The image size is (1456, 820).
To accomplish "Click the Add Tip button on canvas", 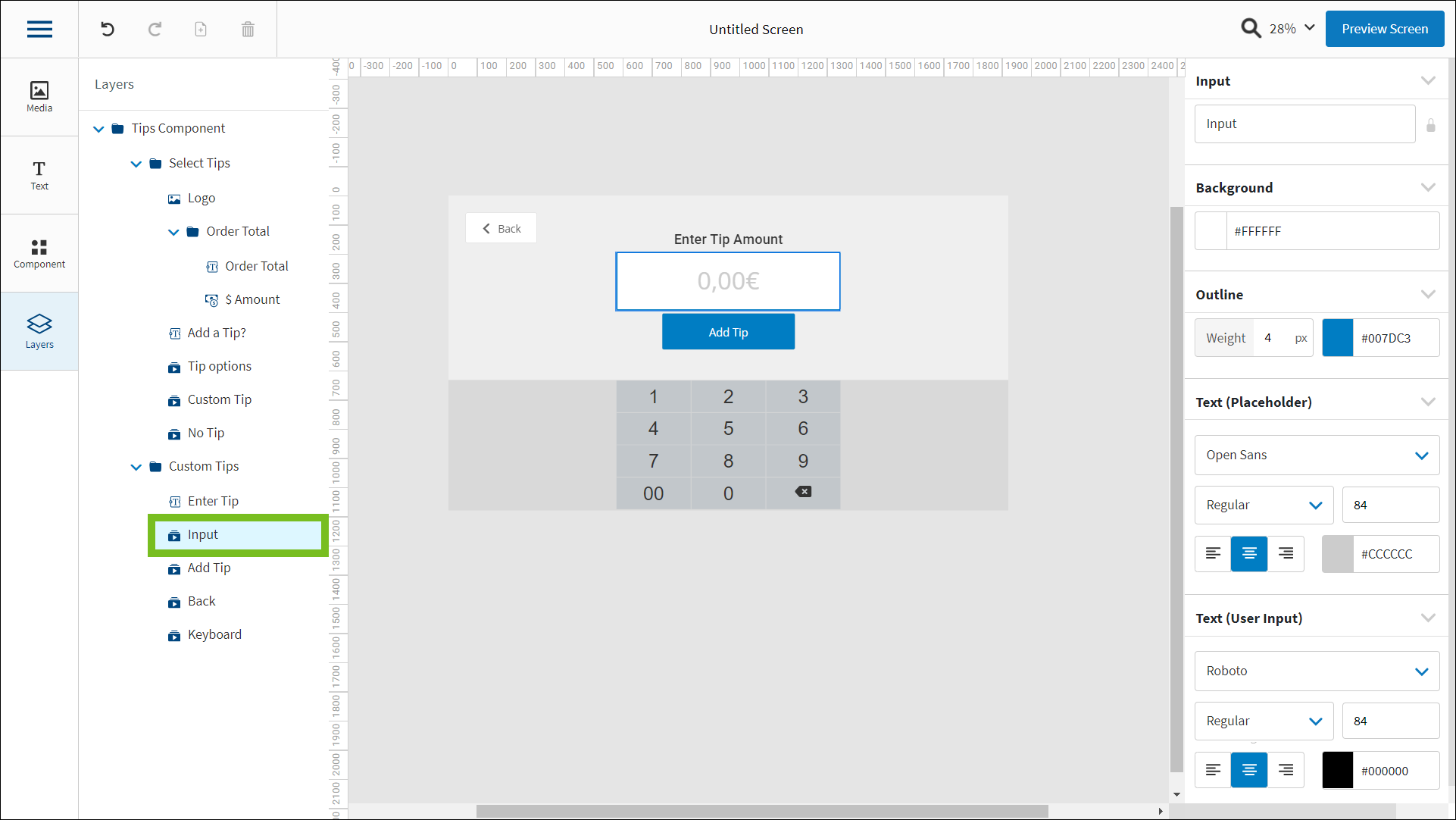I will click(728, 332).
